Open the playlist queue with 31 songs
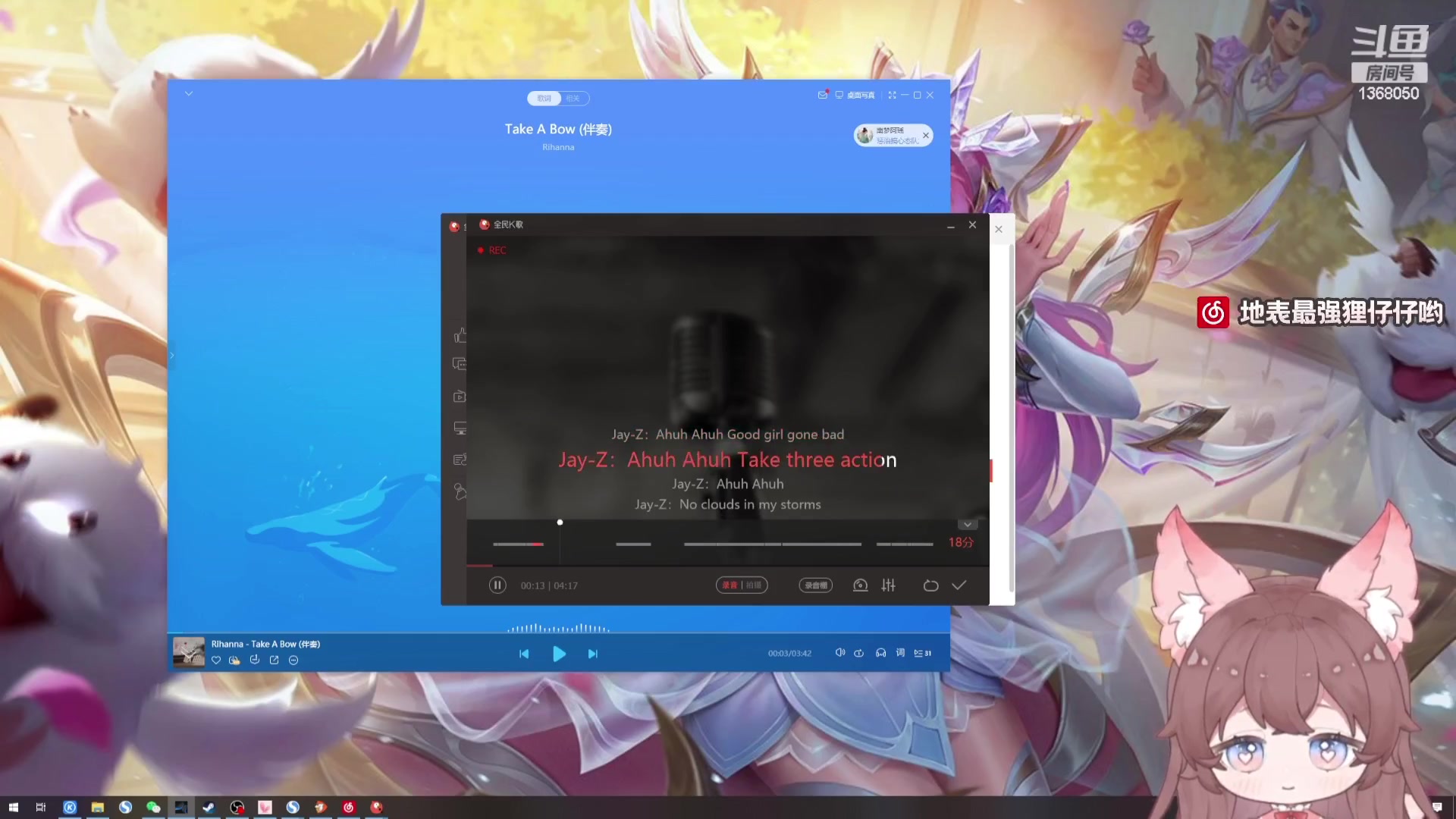 (923, 653)
